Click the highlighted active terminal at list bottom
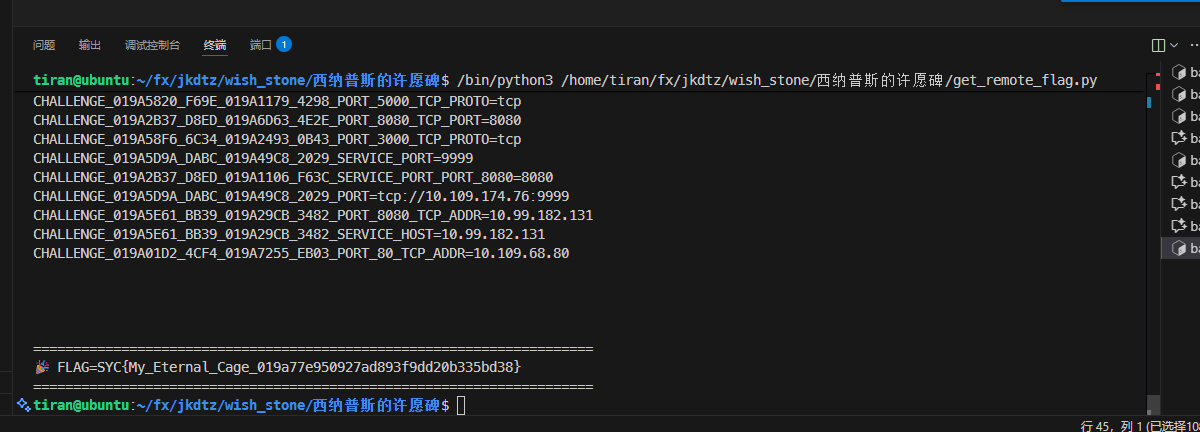 click(1181, 248)
